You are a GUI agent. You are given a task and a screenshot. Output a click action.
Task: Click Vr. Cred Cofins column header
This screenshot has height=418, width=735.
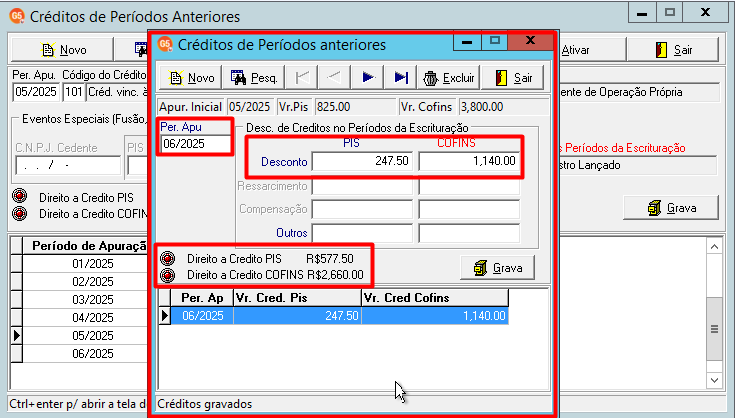click(435, 298)
